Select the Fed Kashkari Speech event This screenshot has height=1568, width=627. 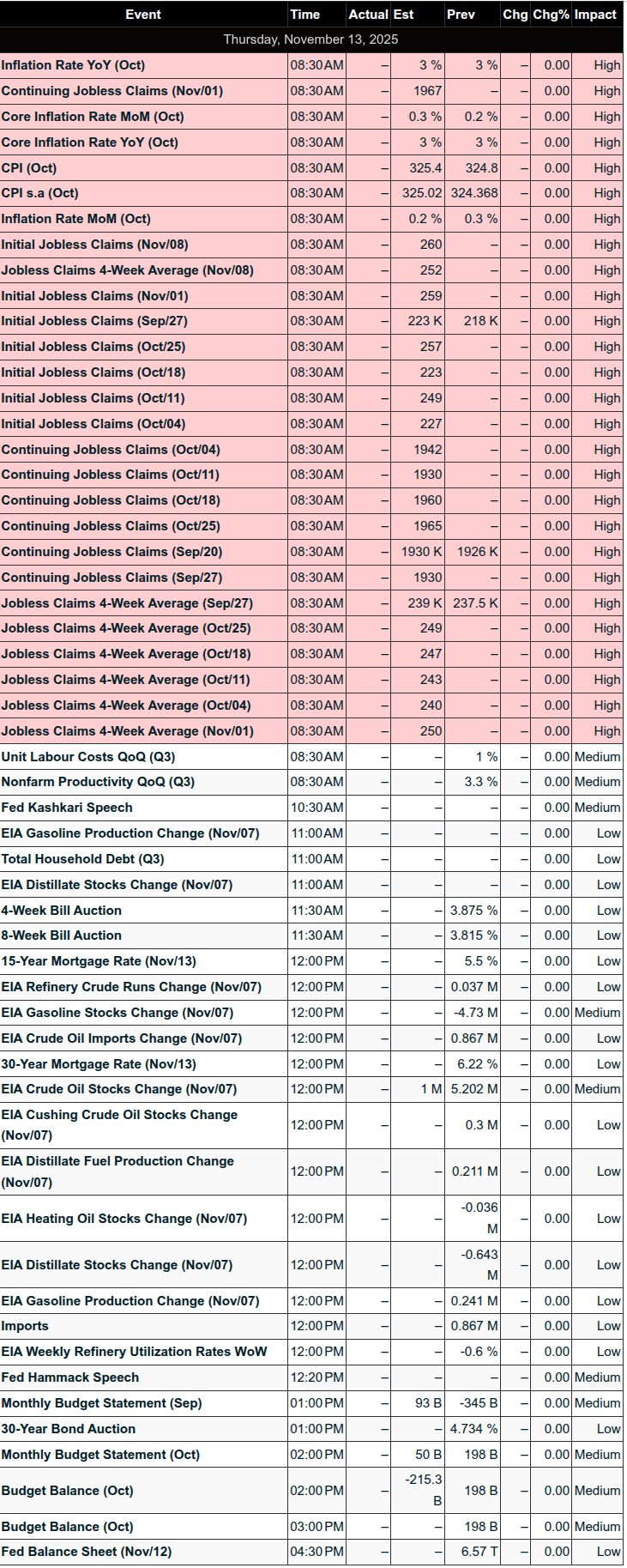67,808
